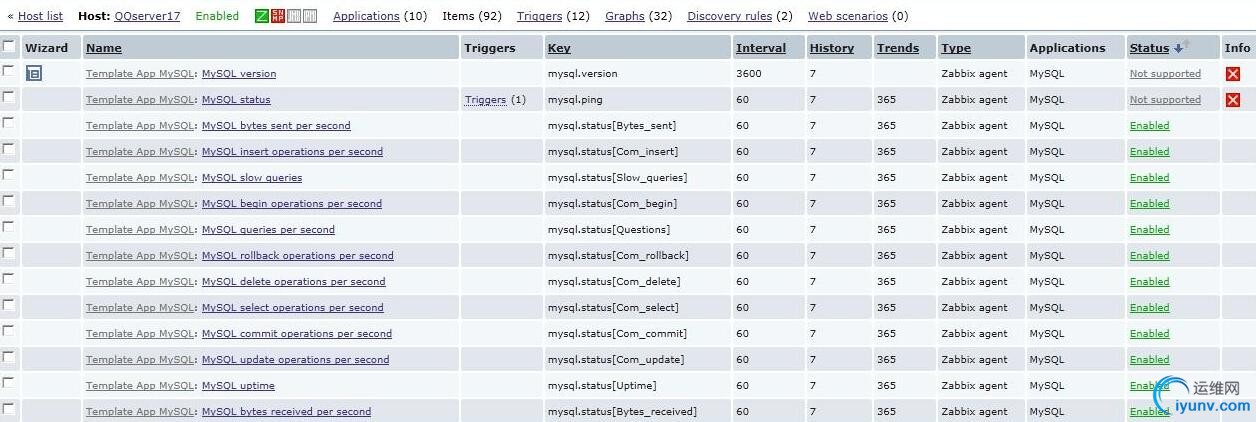Select checkbox for MySQL bytes sent per second

[9, 123]
